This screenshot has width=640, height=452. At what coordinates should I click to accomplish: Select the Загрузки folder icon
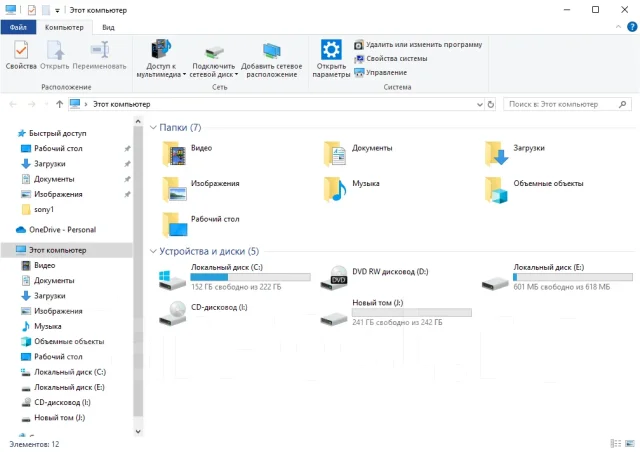pos(496,154)
